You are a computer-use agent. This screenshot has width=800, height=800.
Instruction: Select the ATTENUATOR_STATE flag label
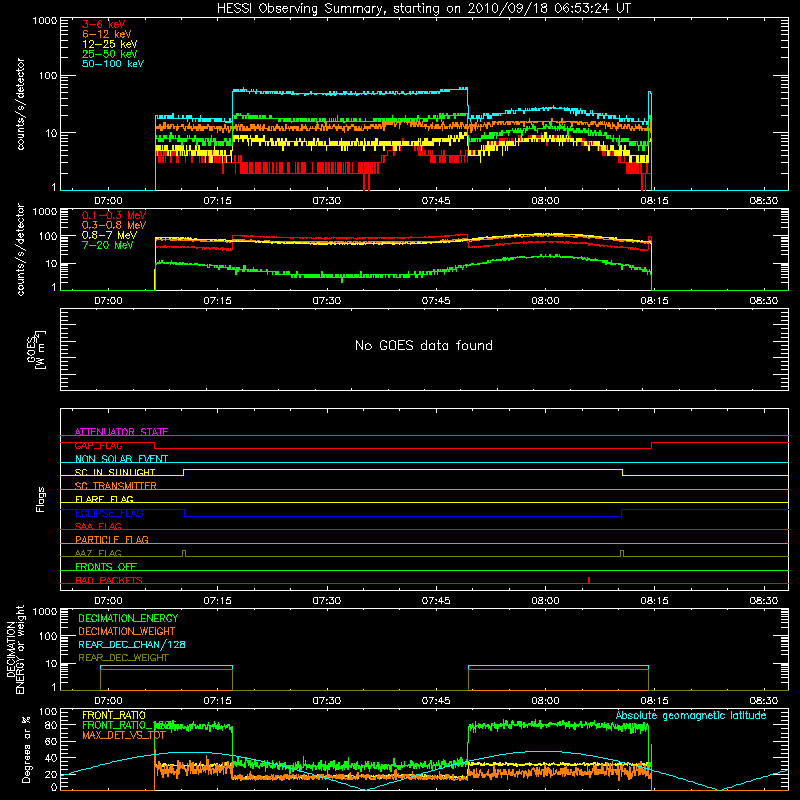click(121, 432)
